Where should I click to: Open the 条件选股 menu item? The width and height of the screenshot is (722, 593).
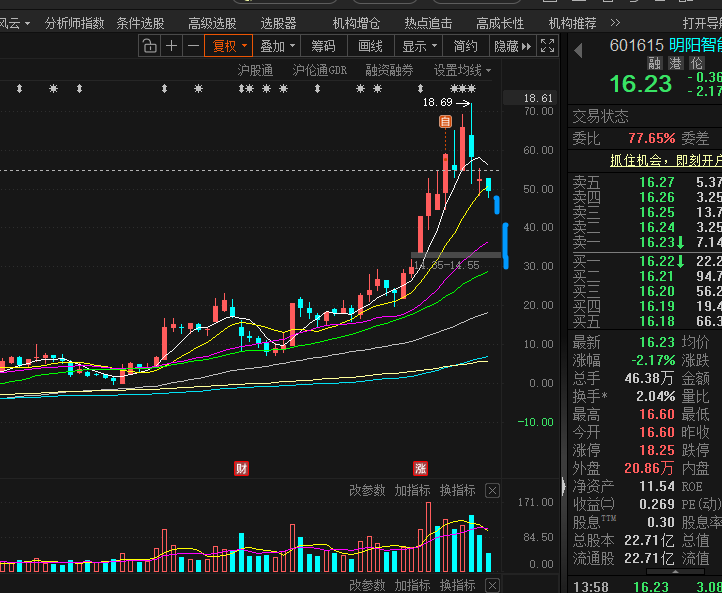point(140,23)
